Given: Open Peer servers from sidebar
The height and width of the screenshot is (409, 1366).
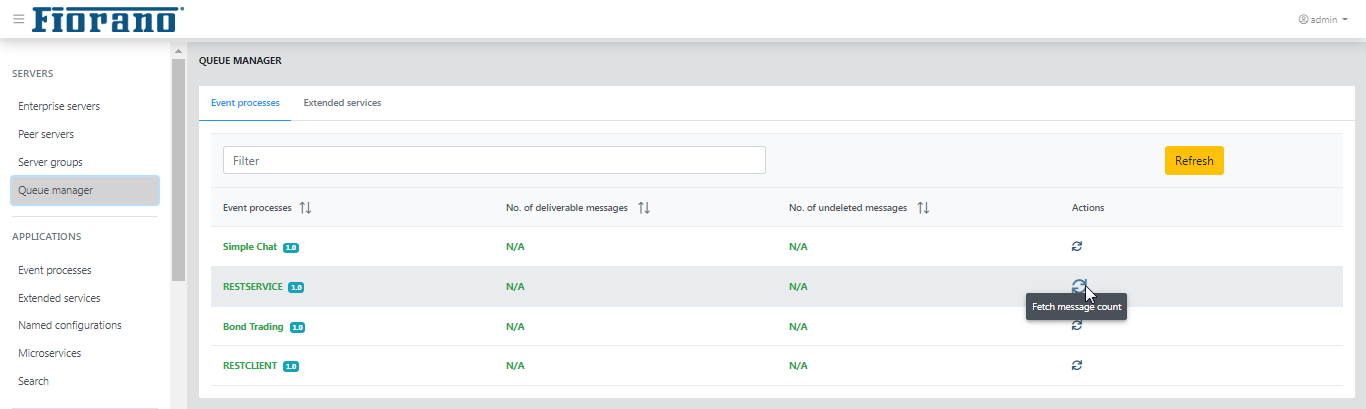Looking at the screenshot, I should pos(46,134).
